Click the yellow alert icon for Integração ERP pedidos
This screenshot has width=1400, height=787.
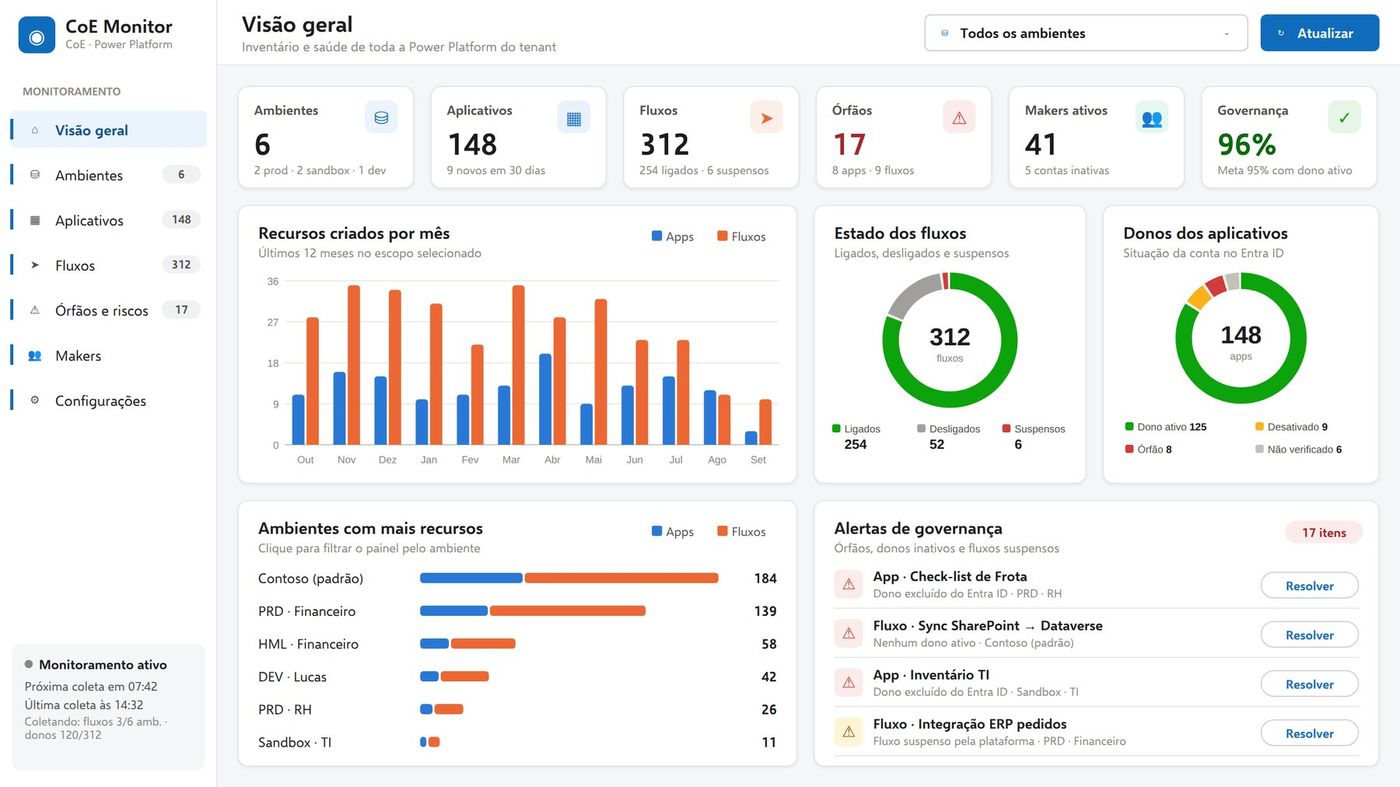coord(849,732)
